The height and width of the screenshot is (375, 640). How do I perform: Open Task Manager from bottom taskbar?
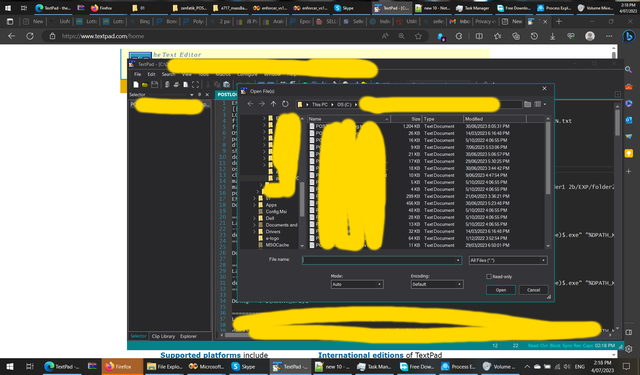tap(374, 366)
